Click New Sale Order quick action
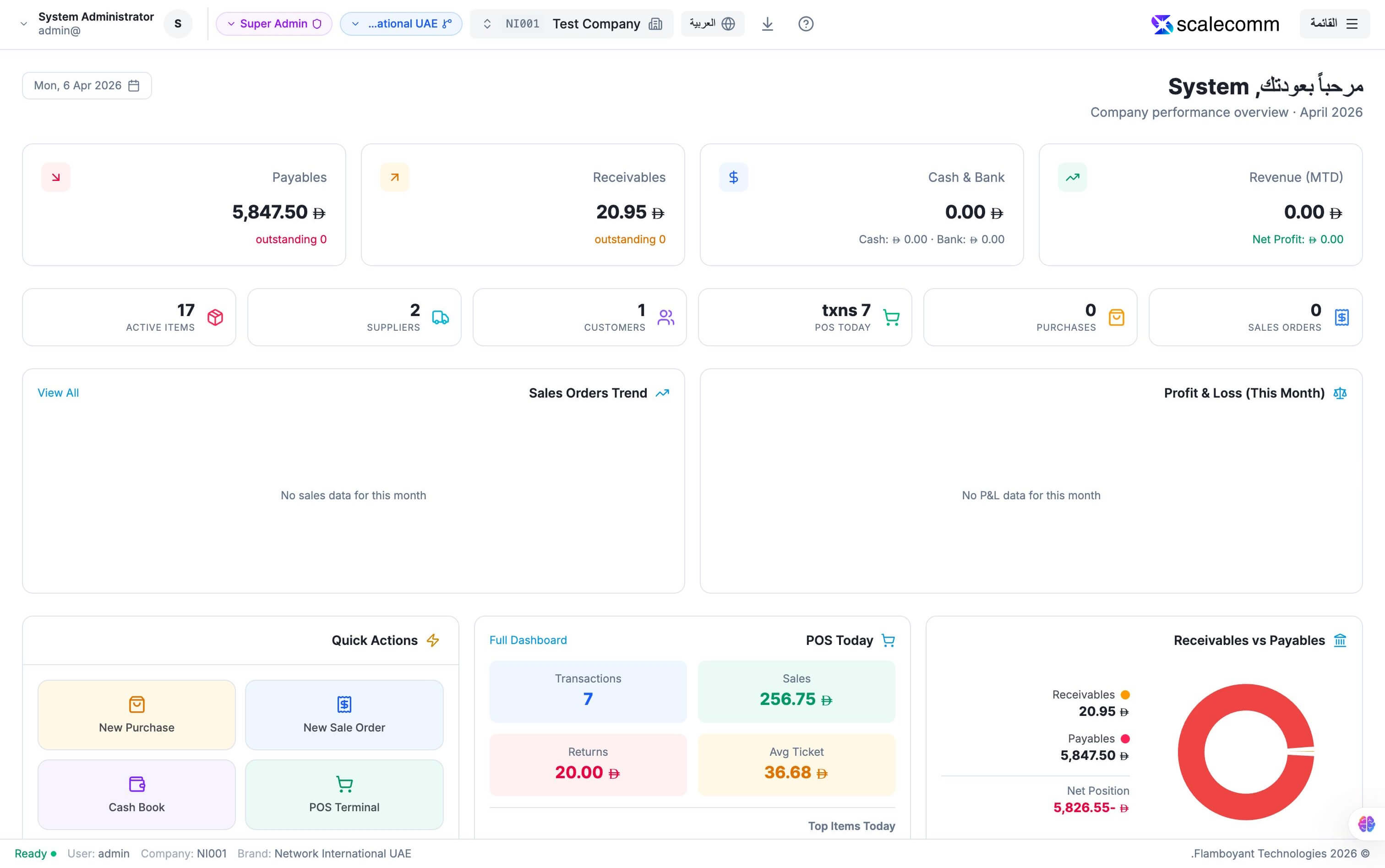This screenshot has width=1385, height=868. click(344, 715)
